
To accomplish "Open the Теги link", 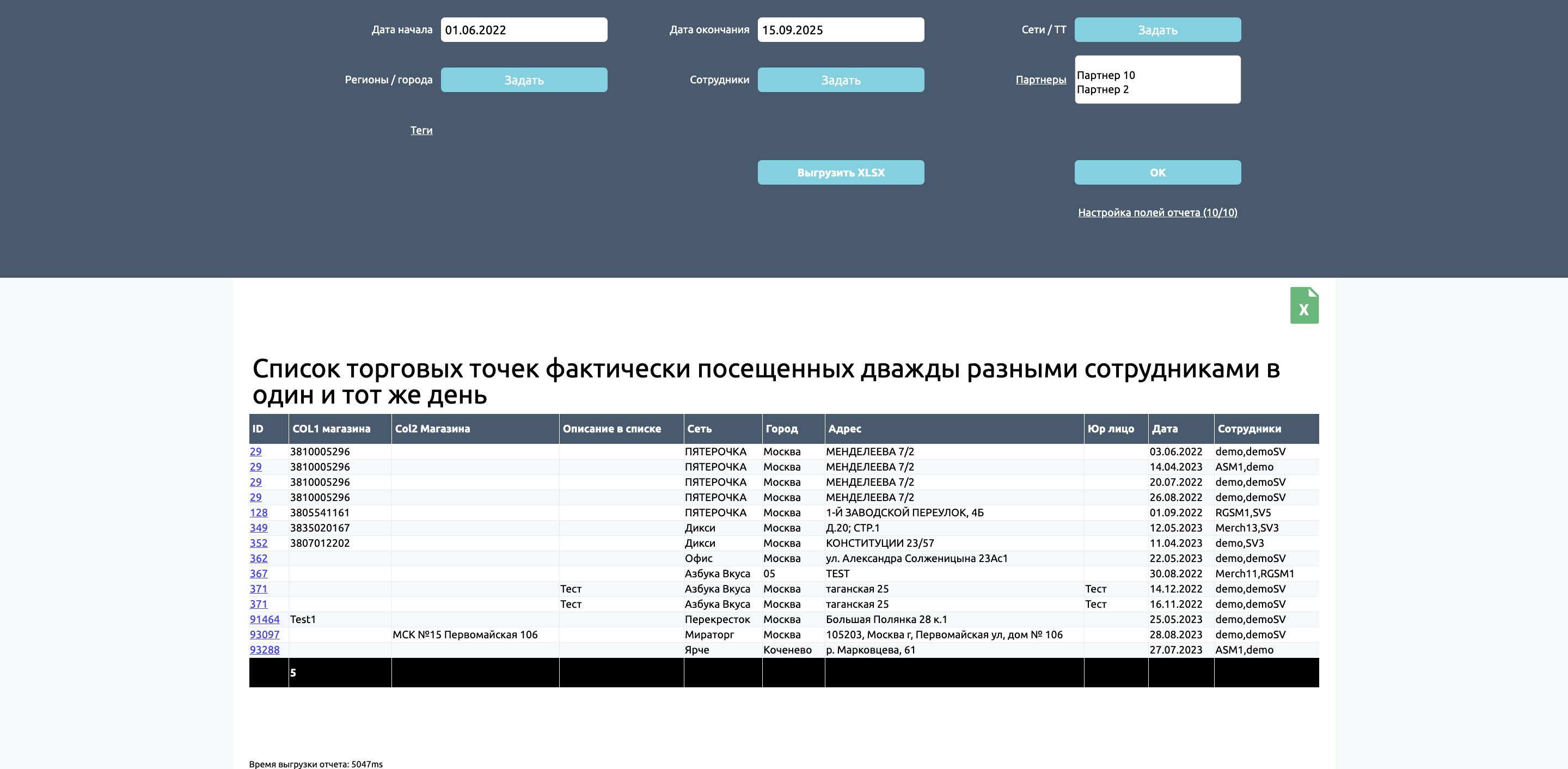I will click(421, 130).
